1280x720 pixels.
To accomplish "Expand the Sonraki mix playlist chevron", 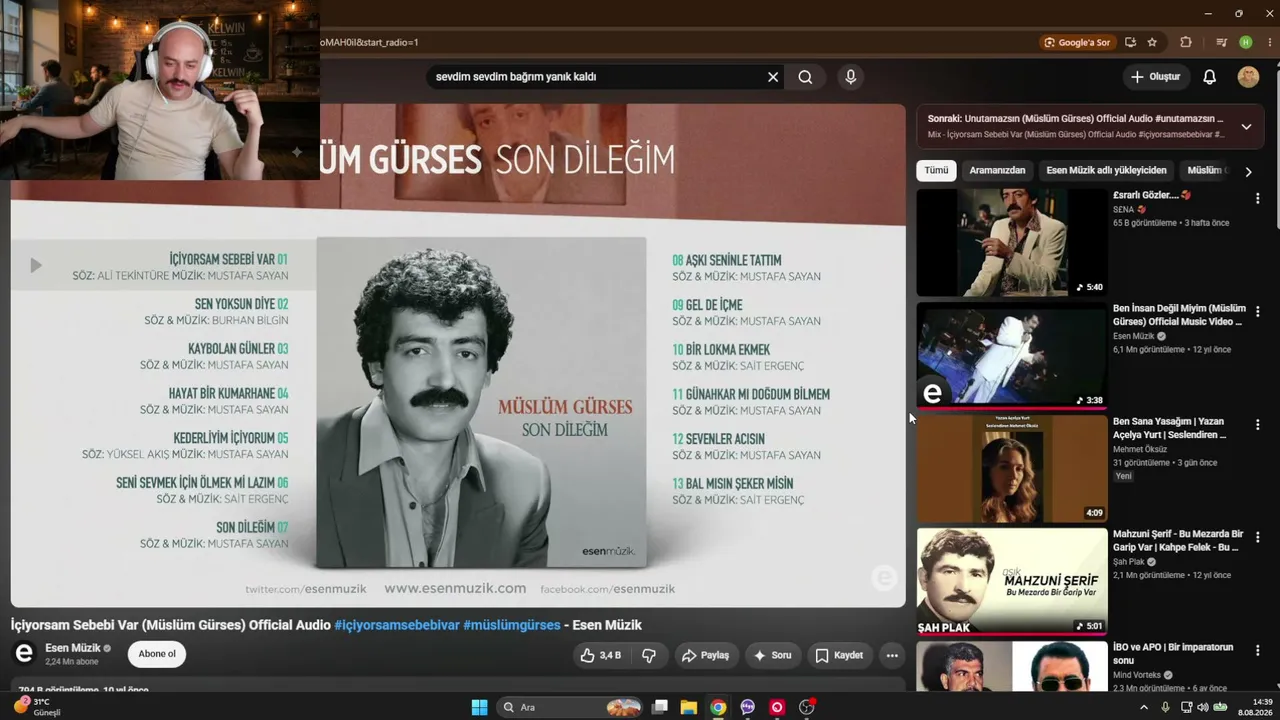I will pyautogui.click(x=1246, y=127).
